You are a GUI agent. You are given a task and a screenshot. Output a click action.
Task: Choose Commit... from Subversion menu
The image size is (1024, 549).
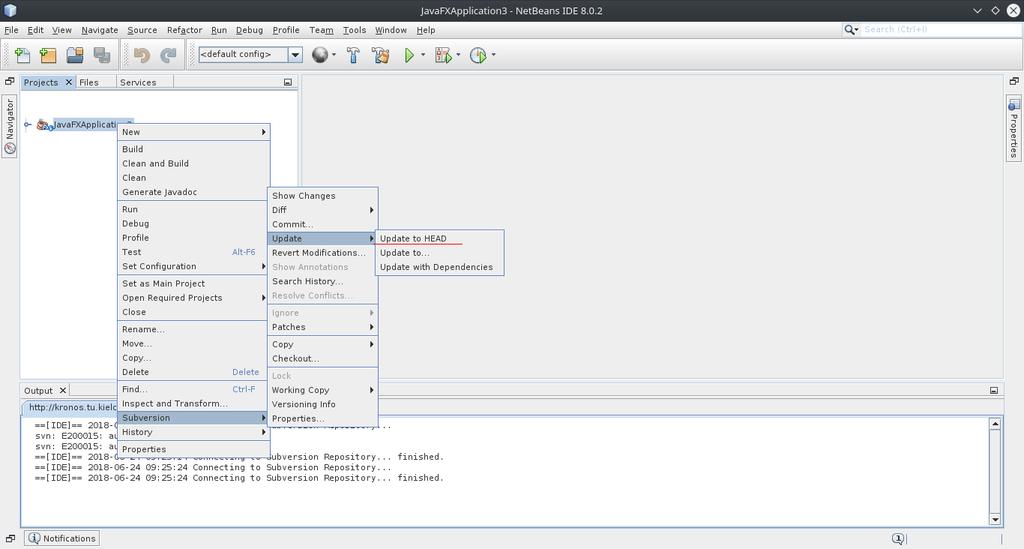coord(323,225)
